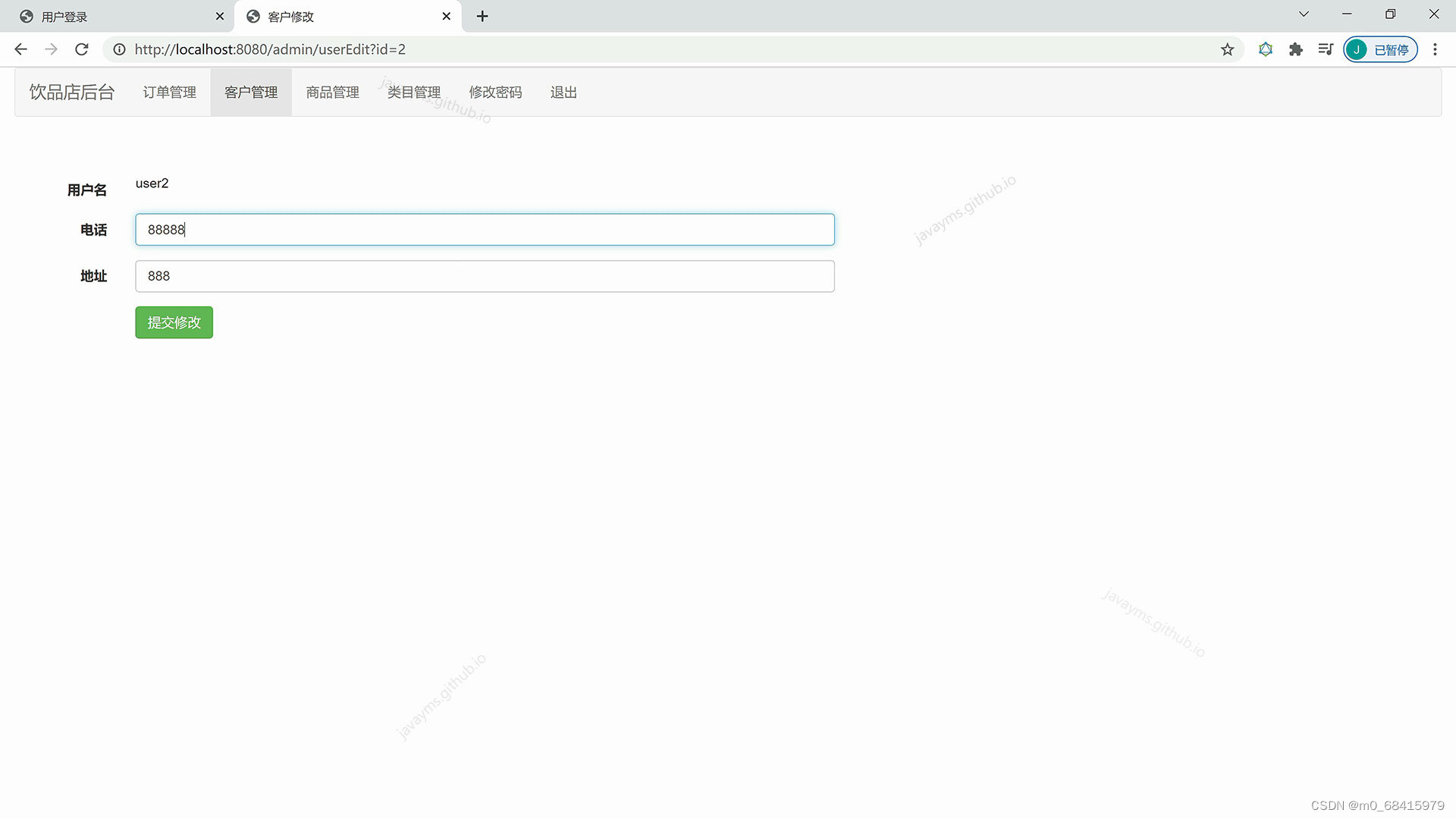Screen dimensions: 1456x819
Task: Click the site information icon in address bar
Action: [119, 49]
